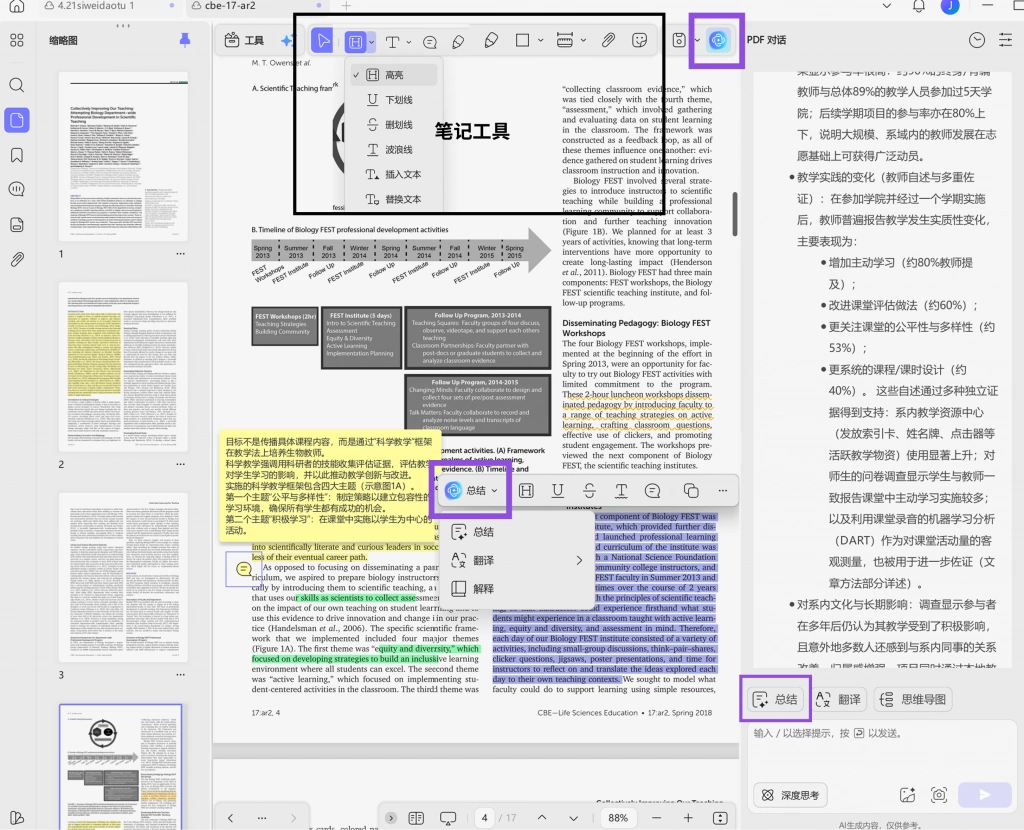The width and height of the screenshot is (1024, 830).
Task: Open the search panel in left sidebar
Action: [x=17, y=85]
